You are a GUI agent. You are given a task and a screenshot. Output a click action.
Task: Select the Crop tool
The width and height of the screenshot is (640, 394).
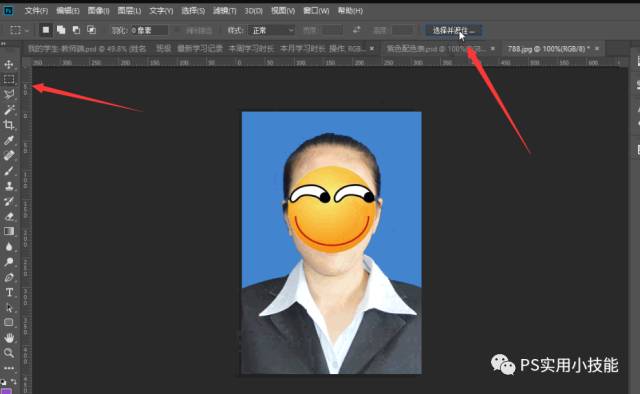(9, 125)
